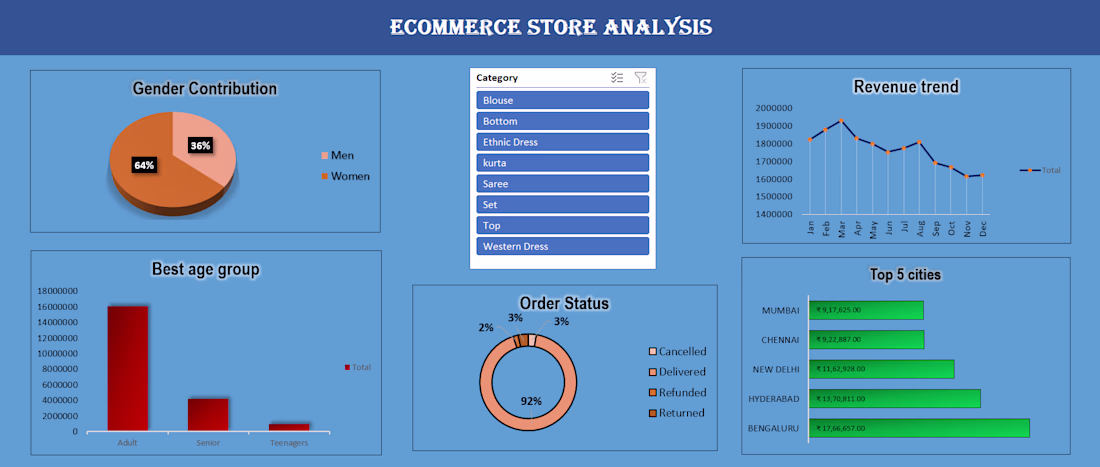Select Western Dress category
This screenshot has width=1100, height=467.
tap(563, 246)
